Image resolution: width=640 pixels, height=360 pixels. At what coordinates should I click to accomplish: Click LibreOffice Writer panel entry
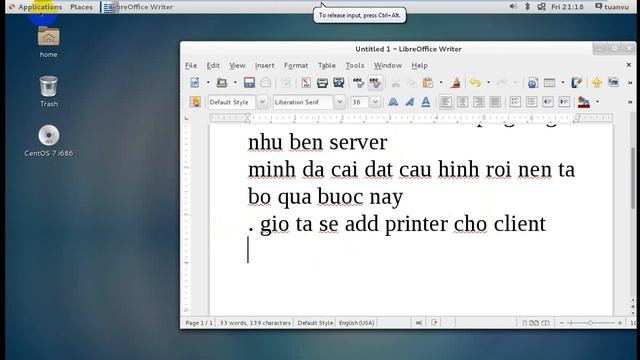[x=138, y=7]
